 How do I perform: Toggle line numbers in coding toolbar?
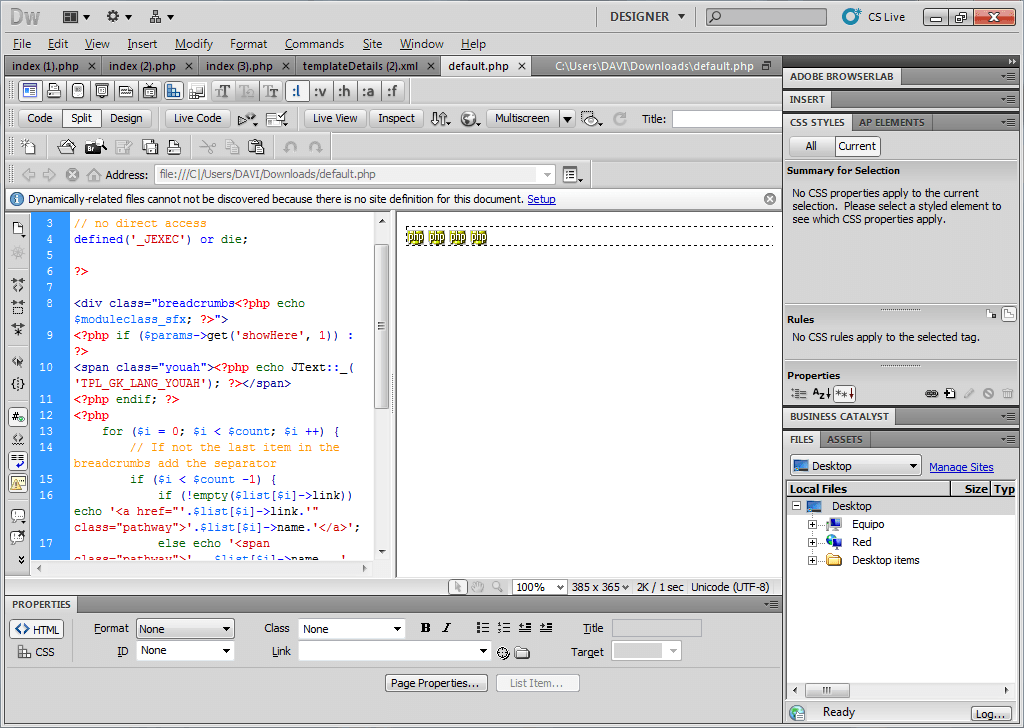point(18,417)
